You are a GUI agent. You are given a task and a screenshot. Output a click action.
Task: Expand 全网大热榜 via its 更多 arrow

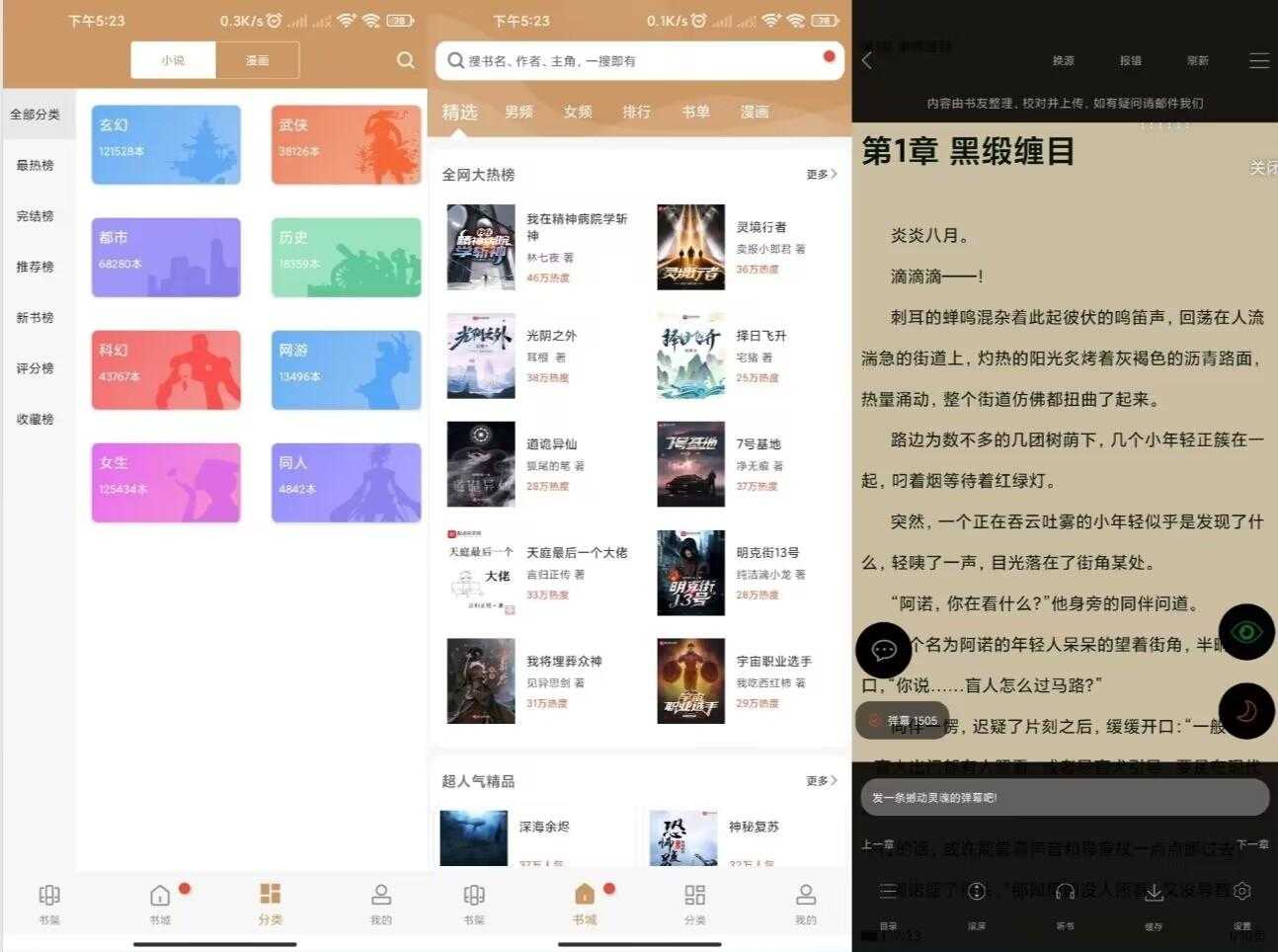click(821, 174)
